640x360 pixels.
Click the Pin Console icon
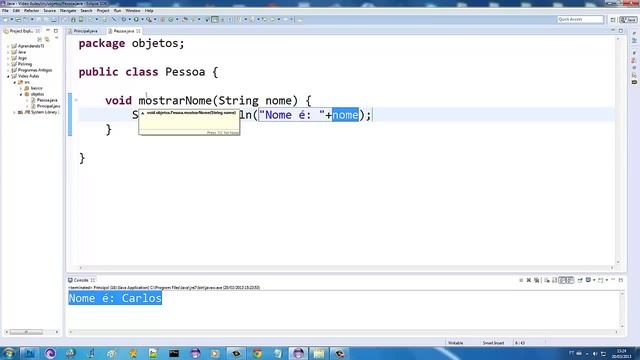pos(580,280)
